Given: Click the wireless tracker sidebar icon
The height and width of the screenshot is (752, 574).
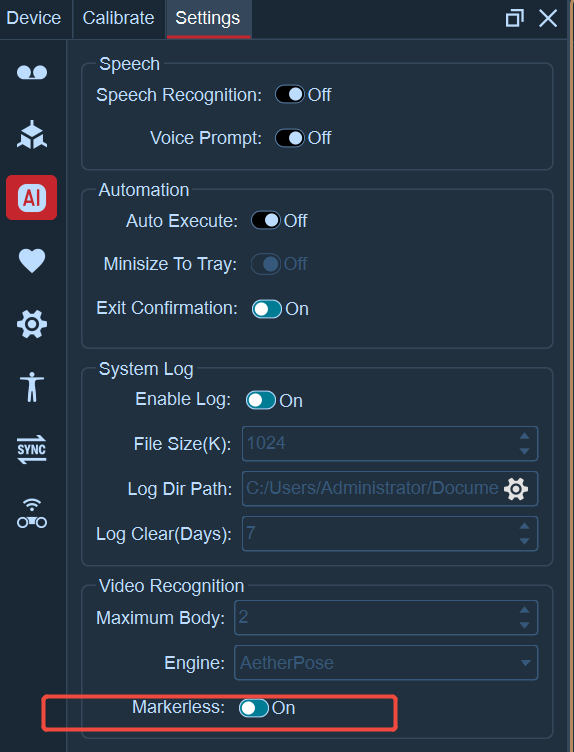Looking at the screenshot, I should coord(32,513).
